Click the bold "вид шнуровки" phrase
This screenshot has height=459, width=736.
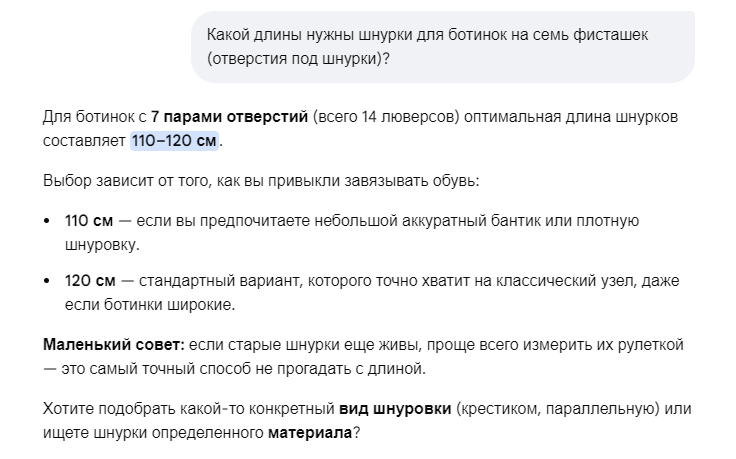tap(395, 409)
